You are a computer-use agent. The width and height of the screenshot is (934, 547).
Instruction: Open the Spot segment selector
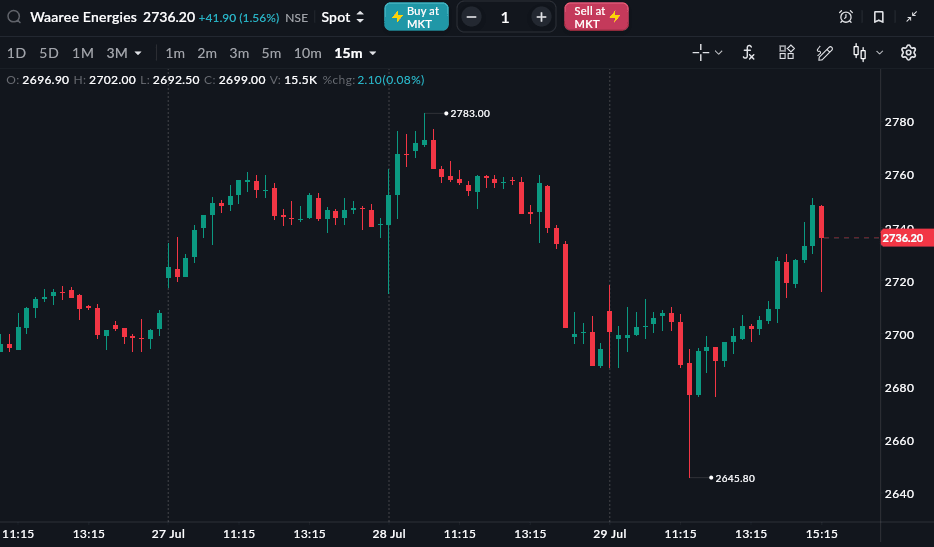[x=343, y=17]
